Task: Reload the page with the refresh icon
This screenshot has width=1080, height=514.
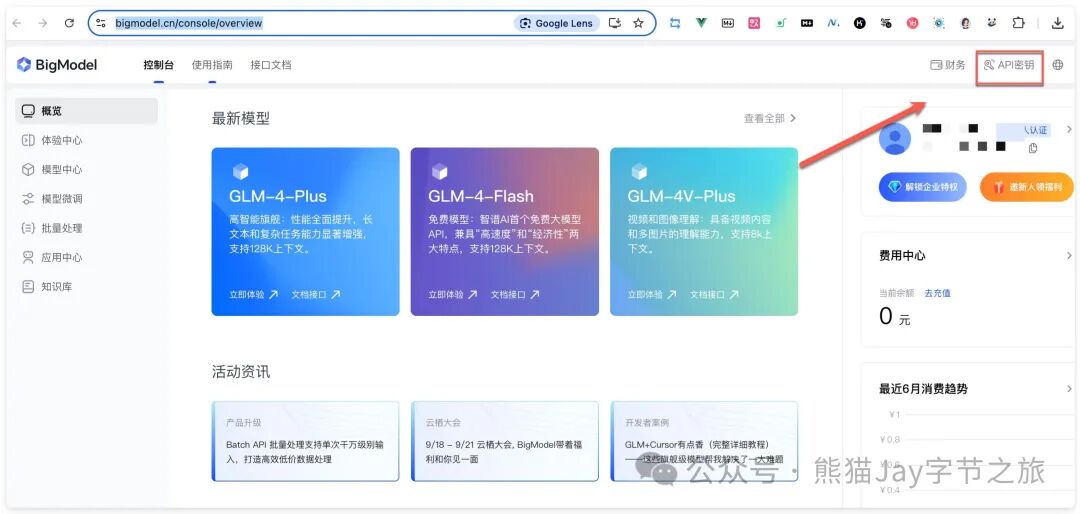Action: pos(69,23)
